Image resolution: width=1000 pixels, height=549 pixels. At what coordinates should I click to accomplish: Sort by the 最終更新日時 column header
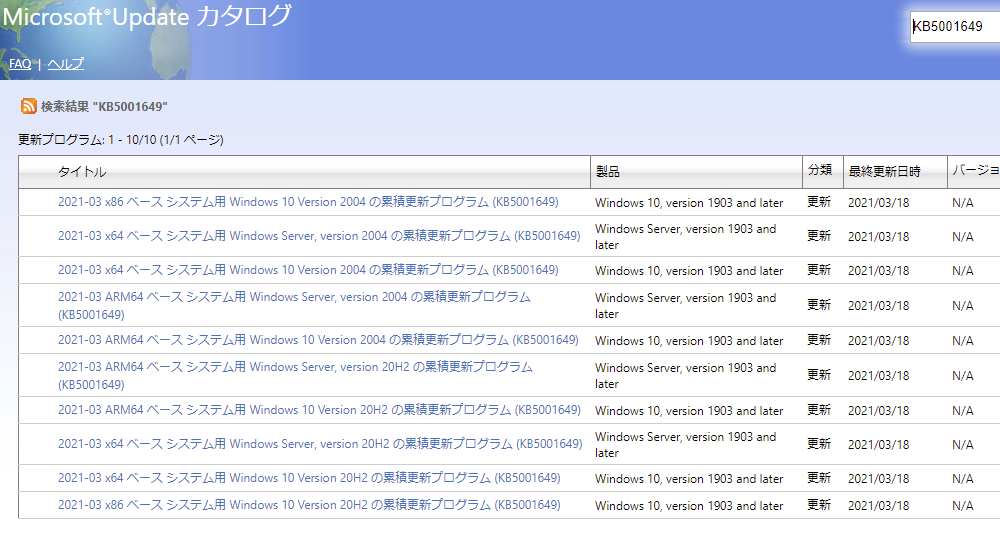point(885,172)
